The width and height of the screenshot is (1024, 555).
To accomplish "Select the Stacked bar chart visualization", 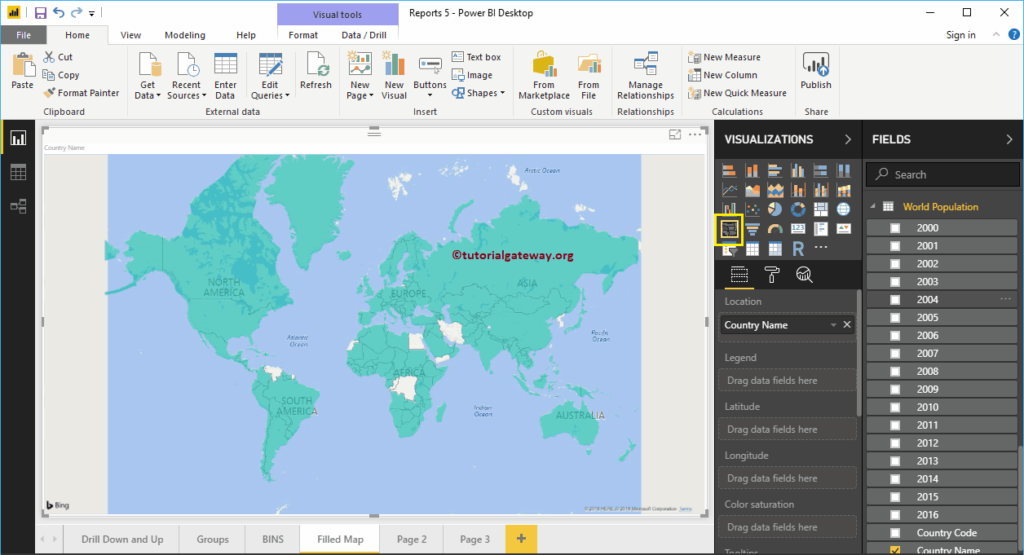I will click(729, 171).
